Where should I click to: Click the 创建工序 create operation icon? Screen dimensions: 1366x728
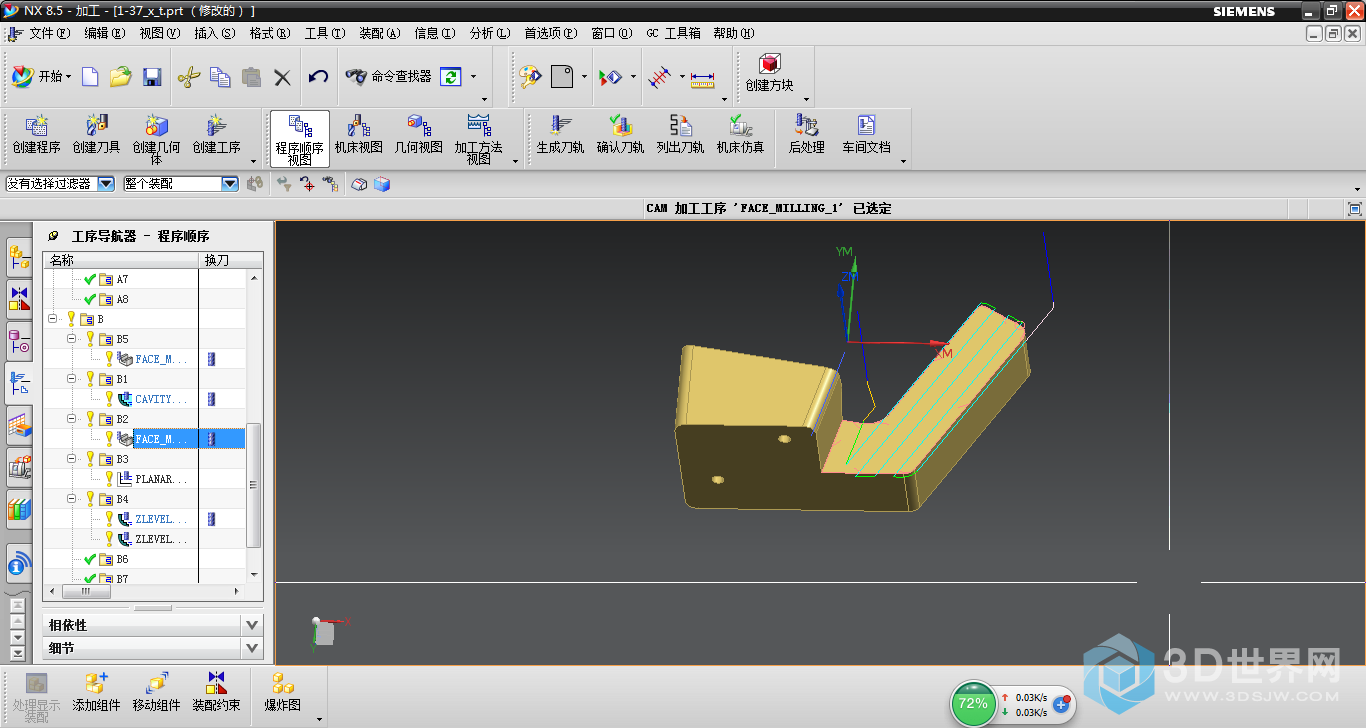click(x=217, y=135)
